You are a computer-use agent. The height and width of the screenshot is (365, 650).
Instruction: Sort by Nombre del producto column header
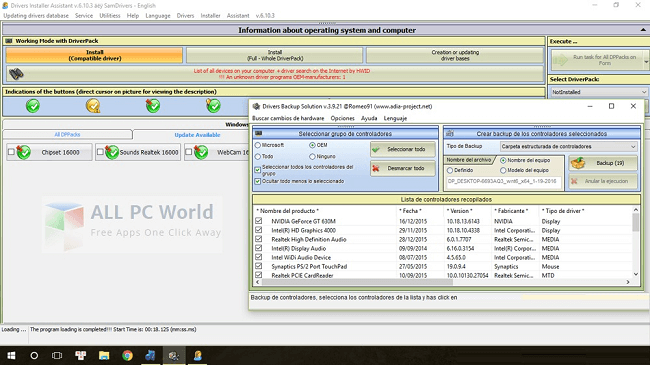pyautogui.click(x=288, y=211)
